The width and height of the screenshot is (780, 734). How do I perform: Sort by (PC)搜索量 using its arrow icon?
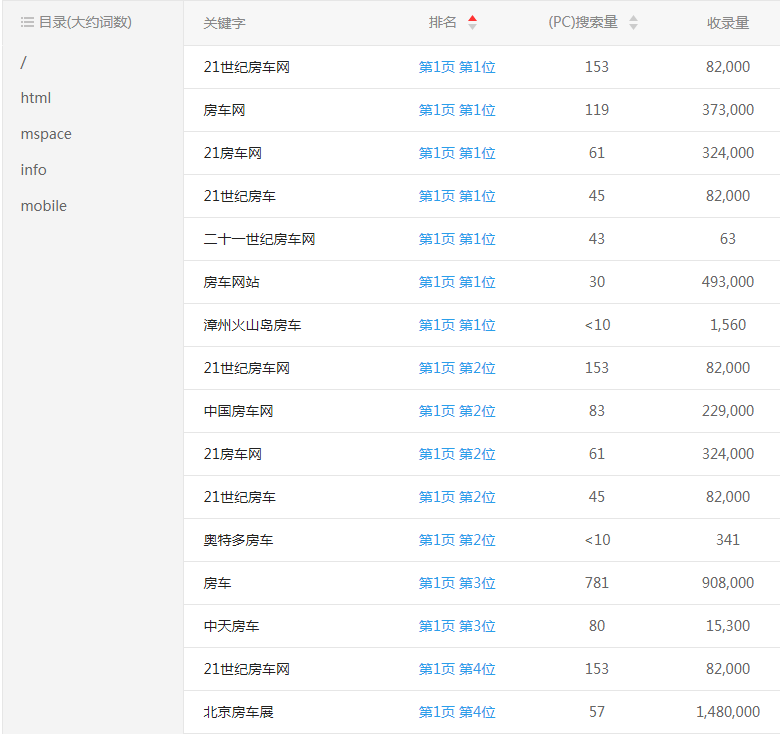point(633,22)
